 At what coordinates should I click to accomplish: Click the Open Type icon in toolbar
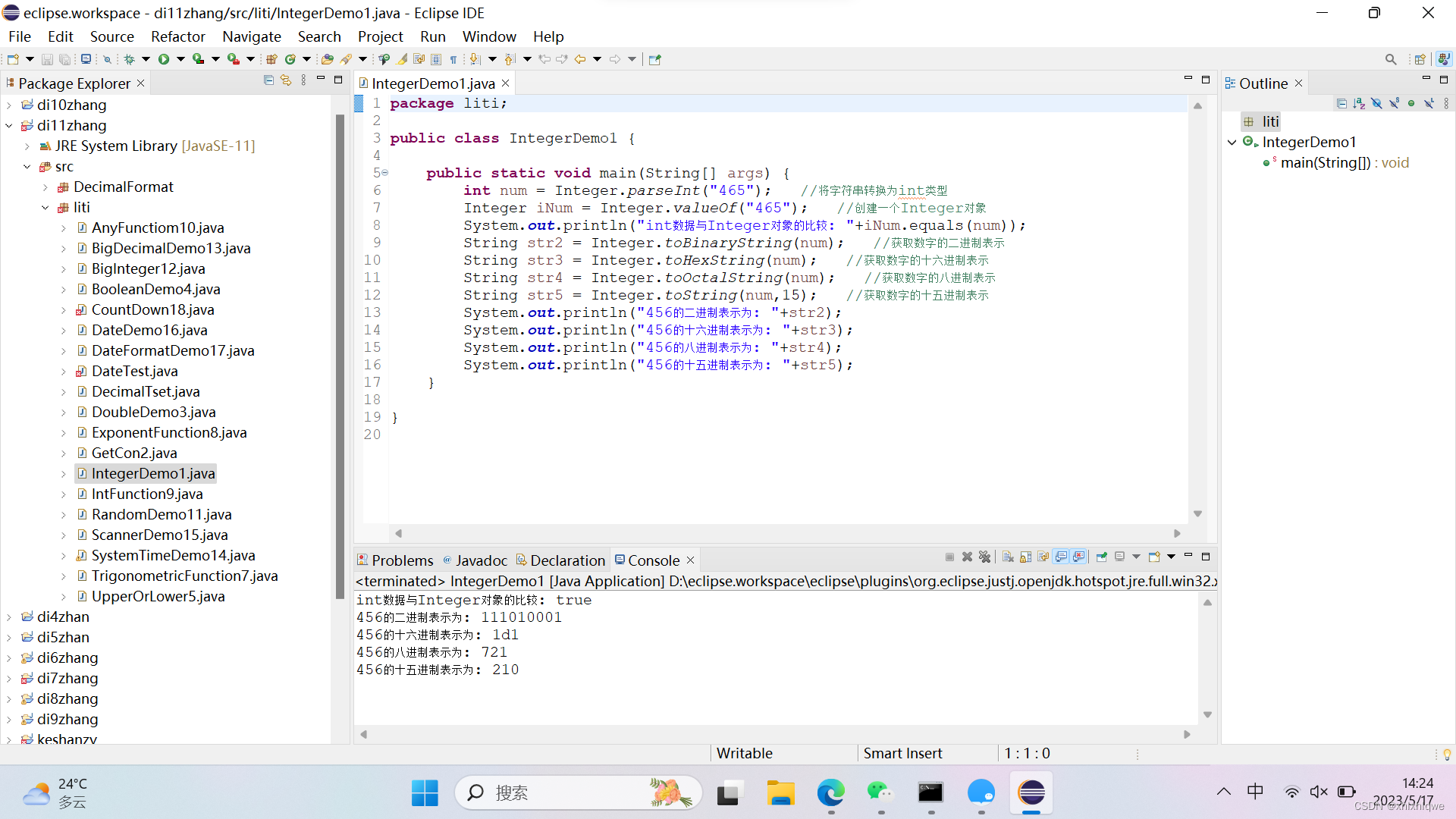tap(327, 59)
